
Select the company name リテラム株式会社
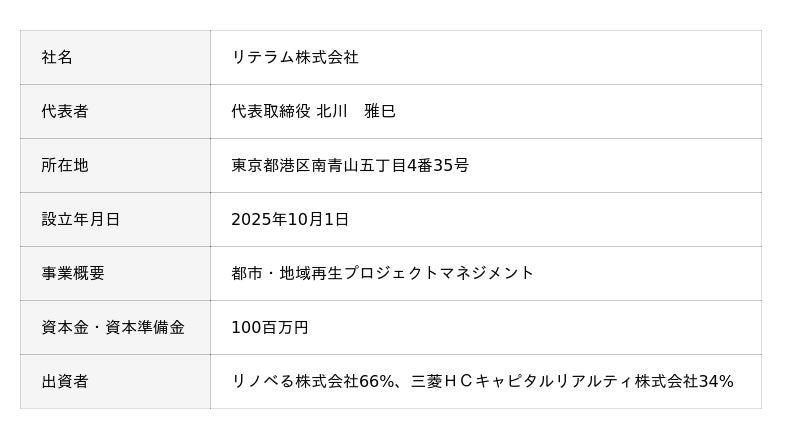coord(294,58)
